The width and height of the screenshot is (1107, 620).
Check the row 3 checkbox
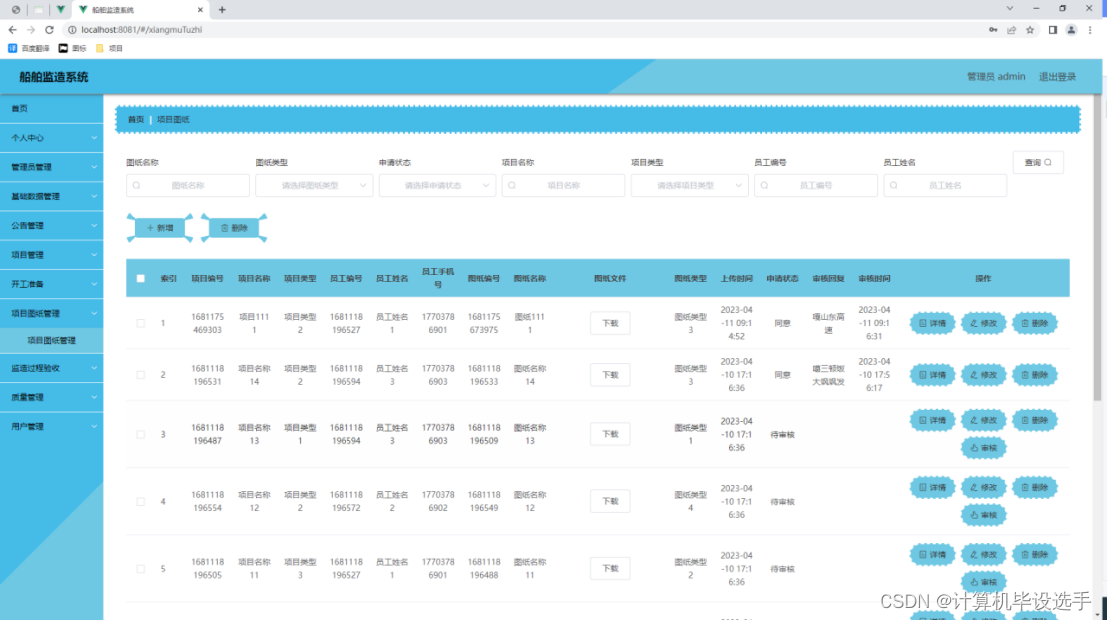tap(140, 434)
